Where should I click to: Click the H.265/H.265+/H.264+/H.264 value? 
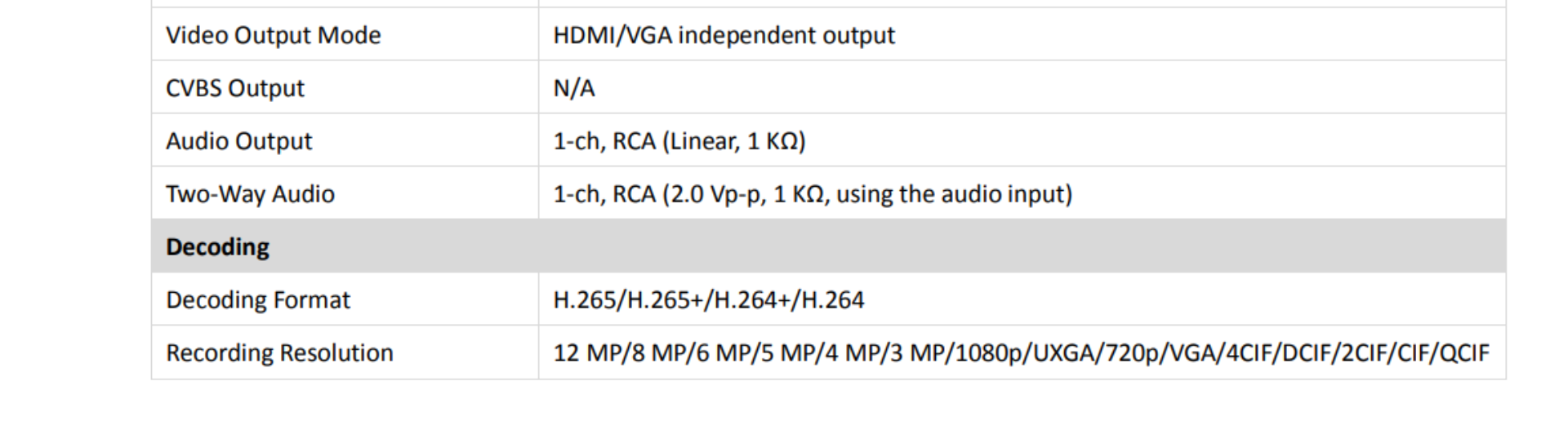click(708, 300)
